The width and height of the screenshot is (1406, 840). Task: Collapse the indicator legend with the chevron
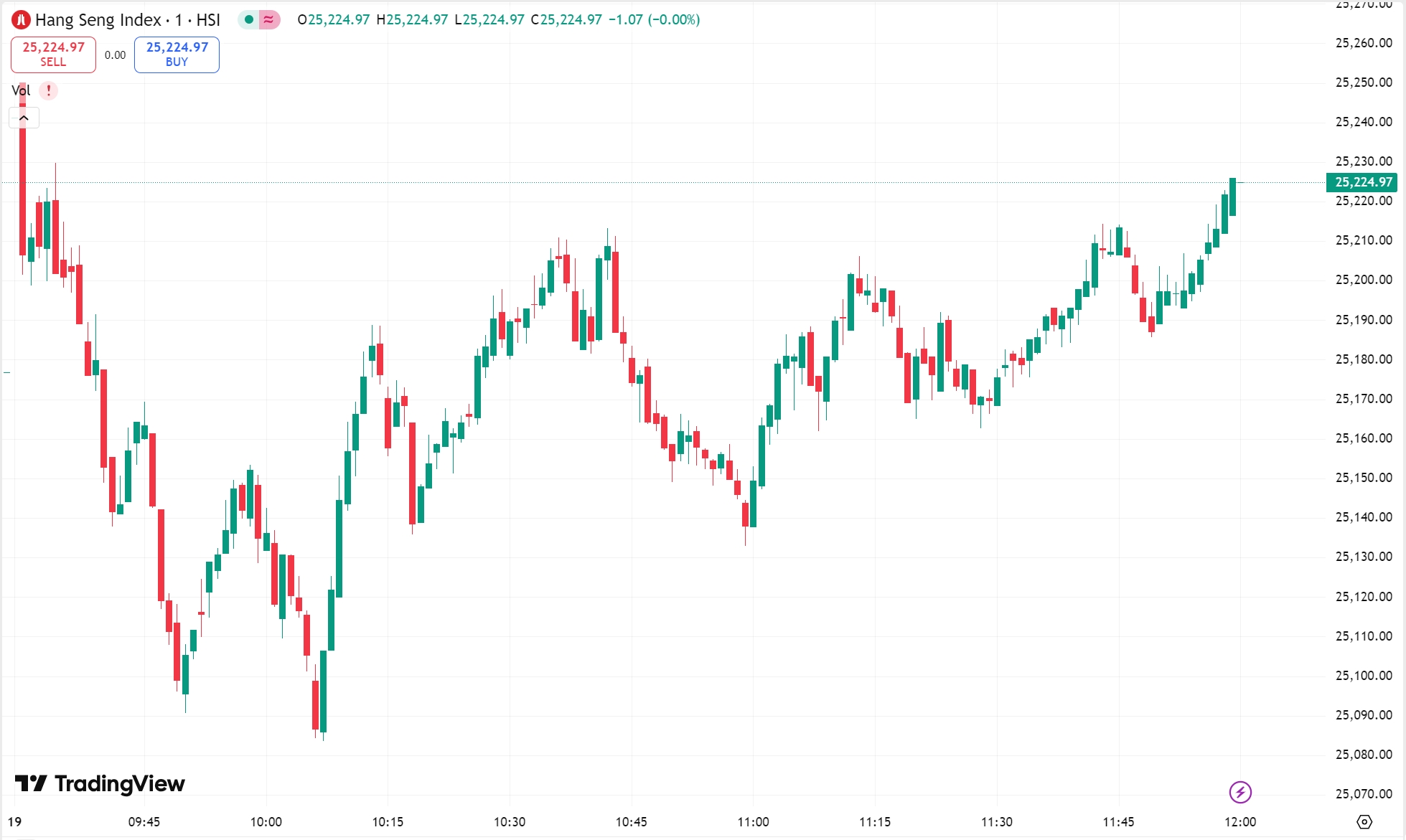coord(24,118)
